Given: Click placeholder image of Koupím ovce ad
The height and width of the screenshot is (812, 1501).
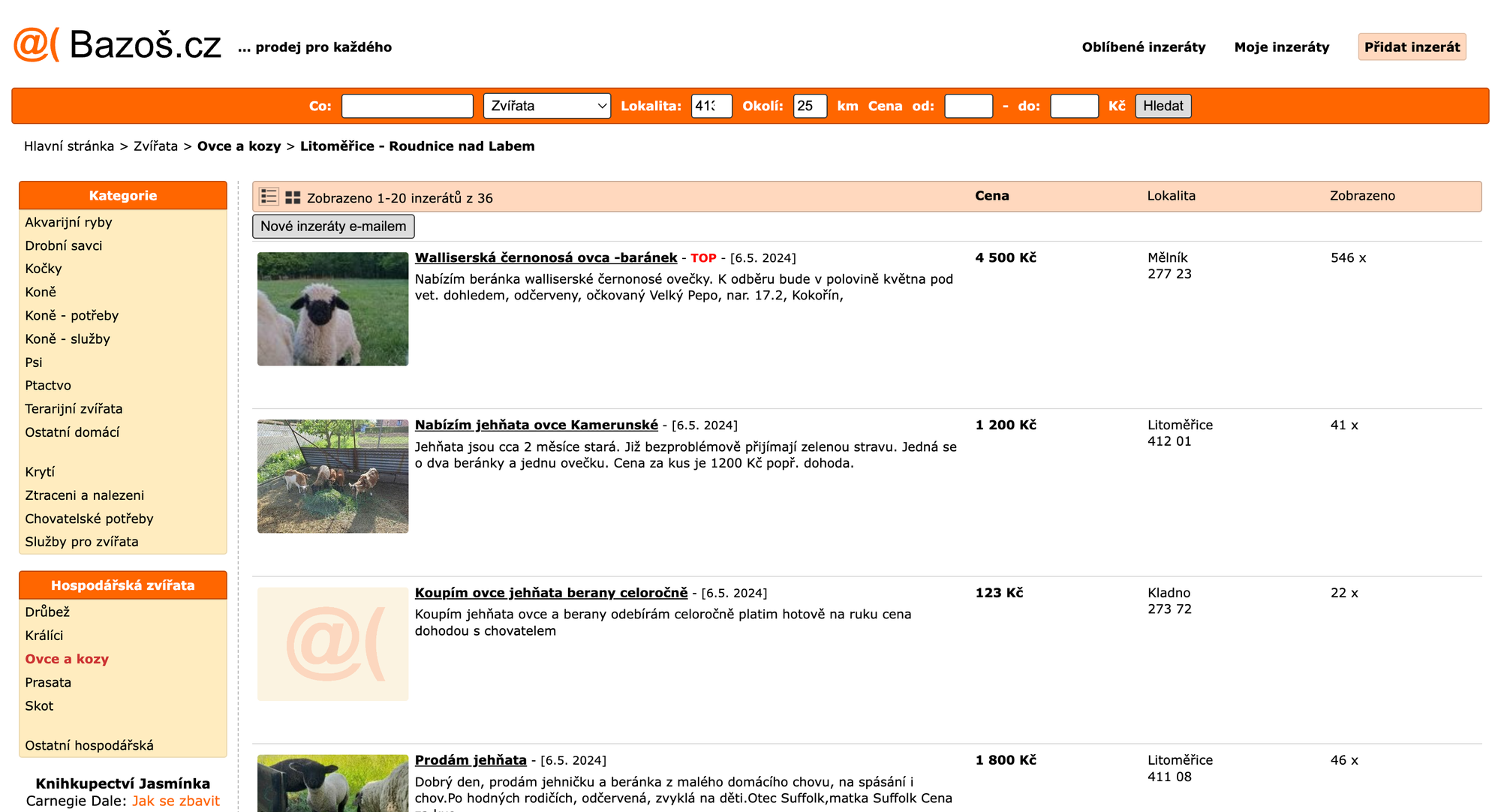Looking at the screenshot, I should coord(332,644).
